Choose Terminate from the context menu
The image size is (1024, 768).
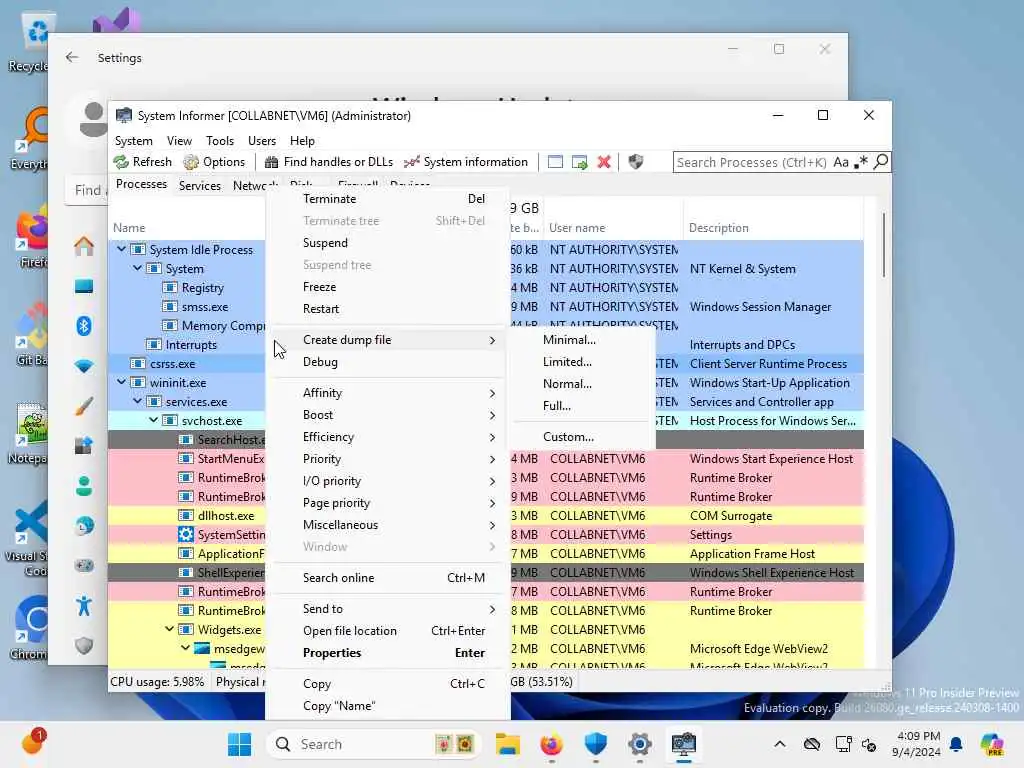click(388, 199)
